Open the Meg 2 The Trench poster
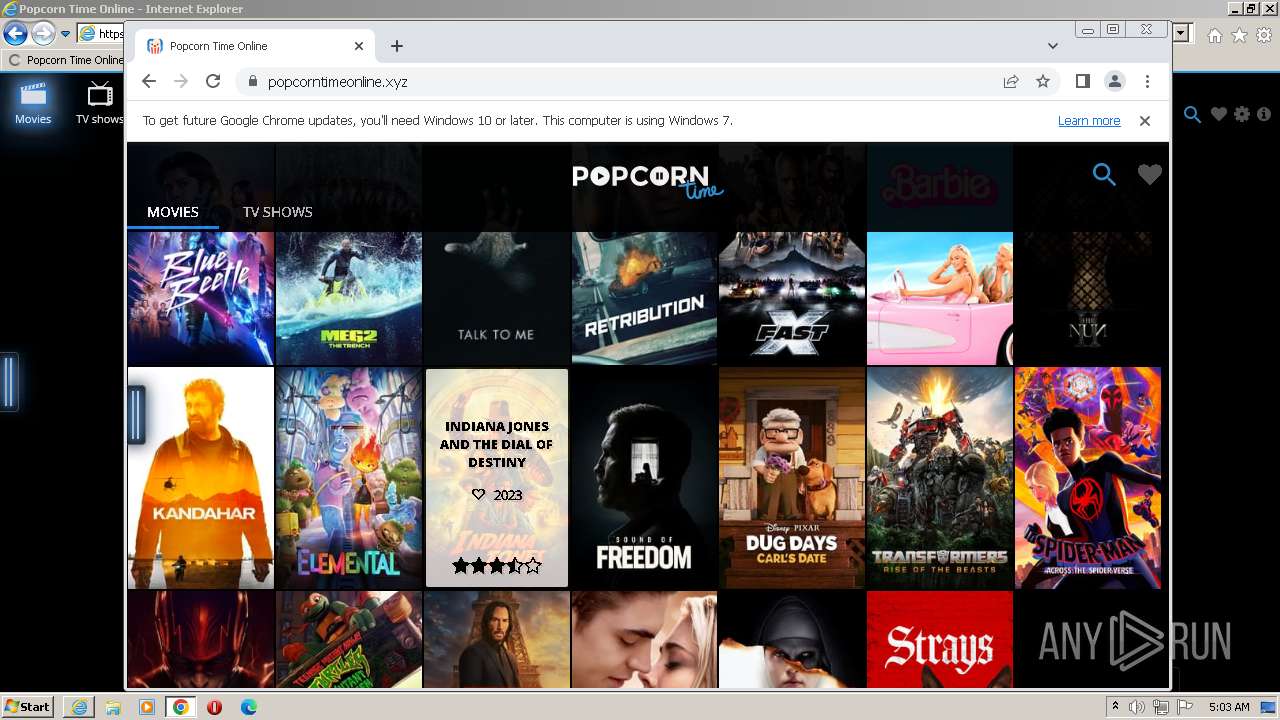This screenshot has height=720, width=1280. click(x=349, y=298)
